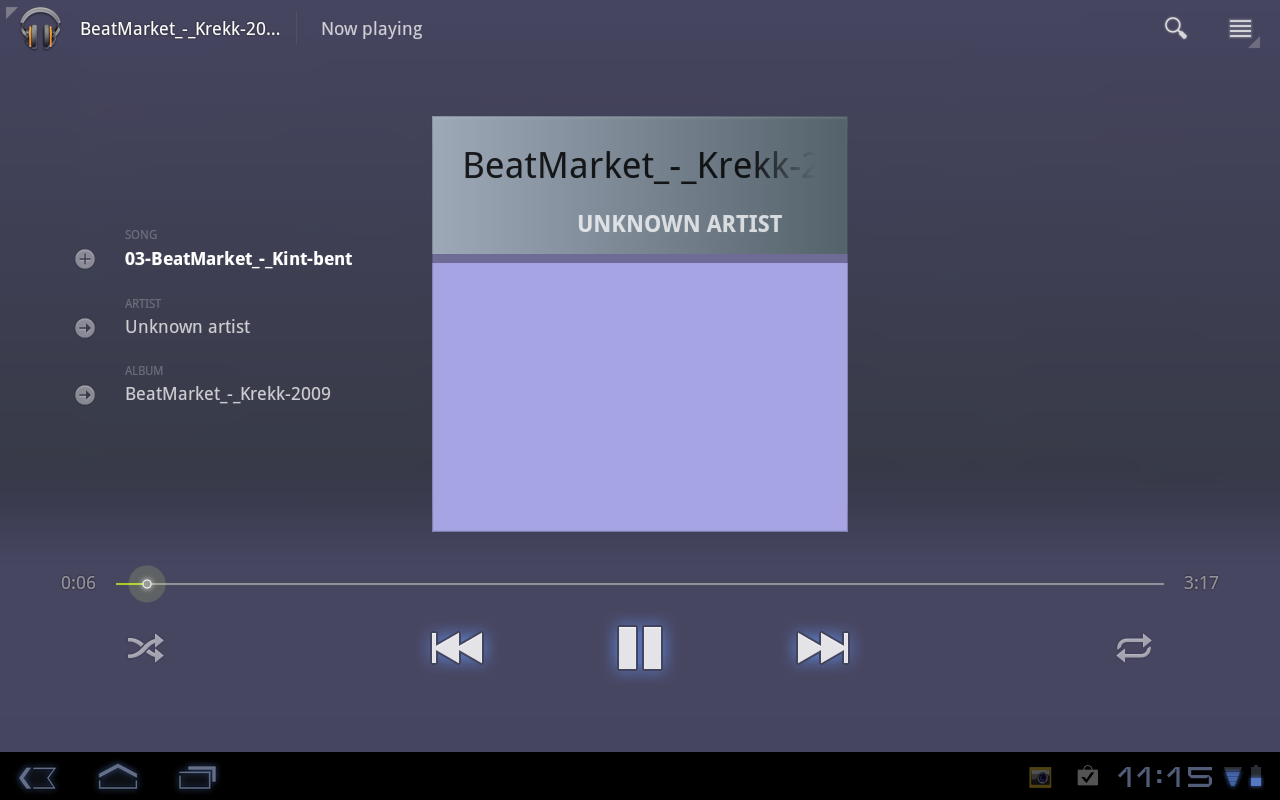
Task: Click the playback progress seek bar
Action: pos(640,583)
